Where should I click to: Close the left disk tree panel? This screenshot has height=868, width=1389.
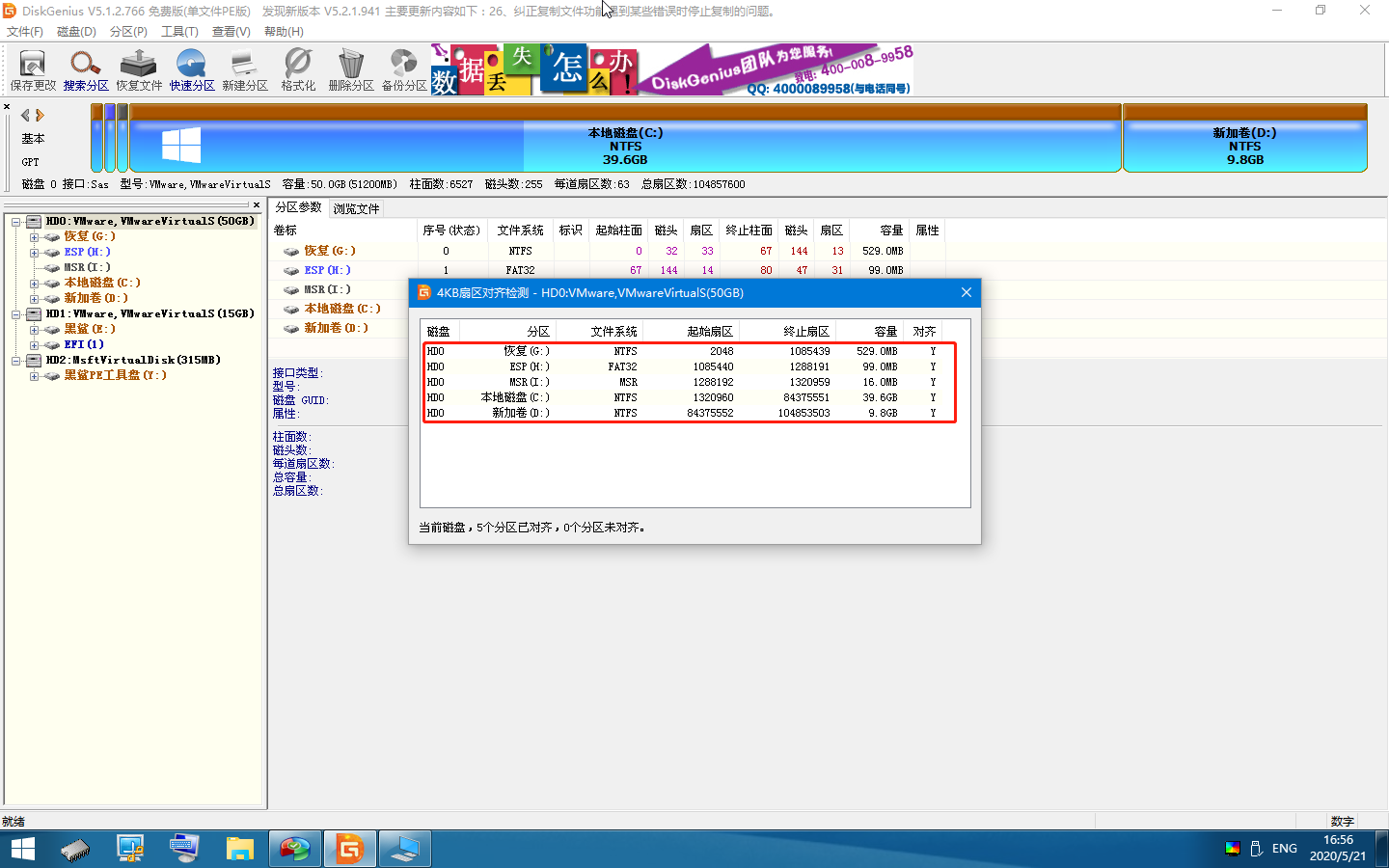point(257,204)
